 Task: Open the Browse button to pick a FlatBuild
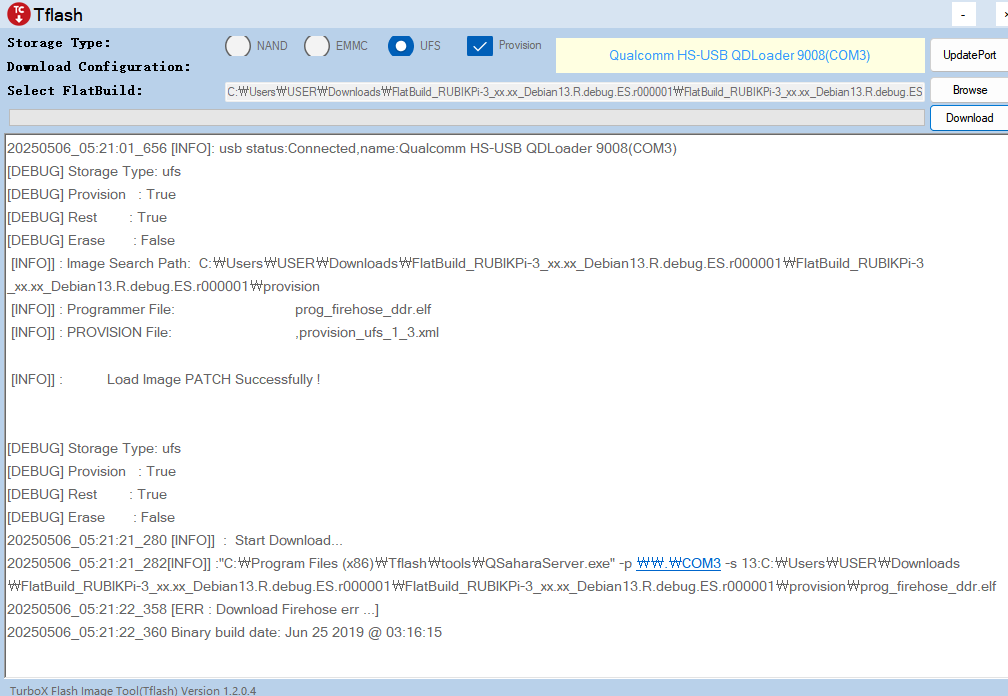[969, 90]
